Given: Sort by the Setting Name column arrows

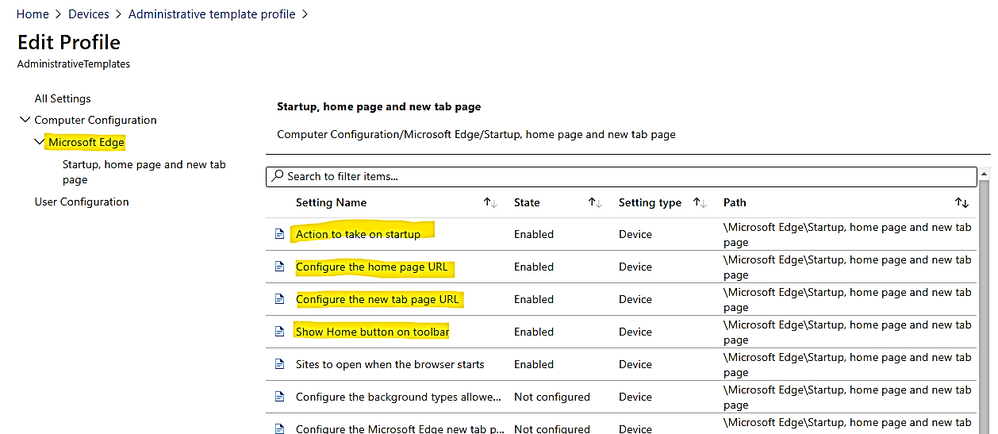Looking at the screenshot, I should (x=490, y=203).
